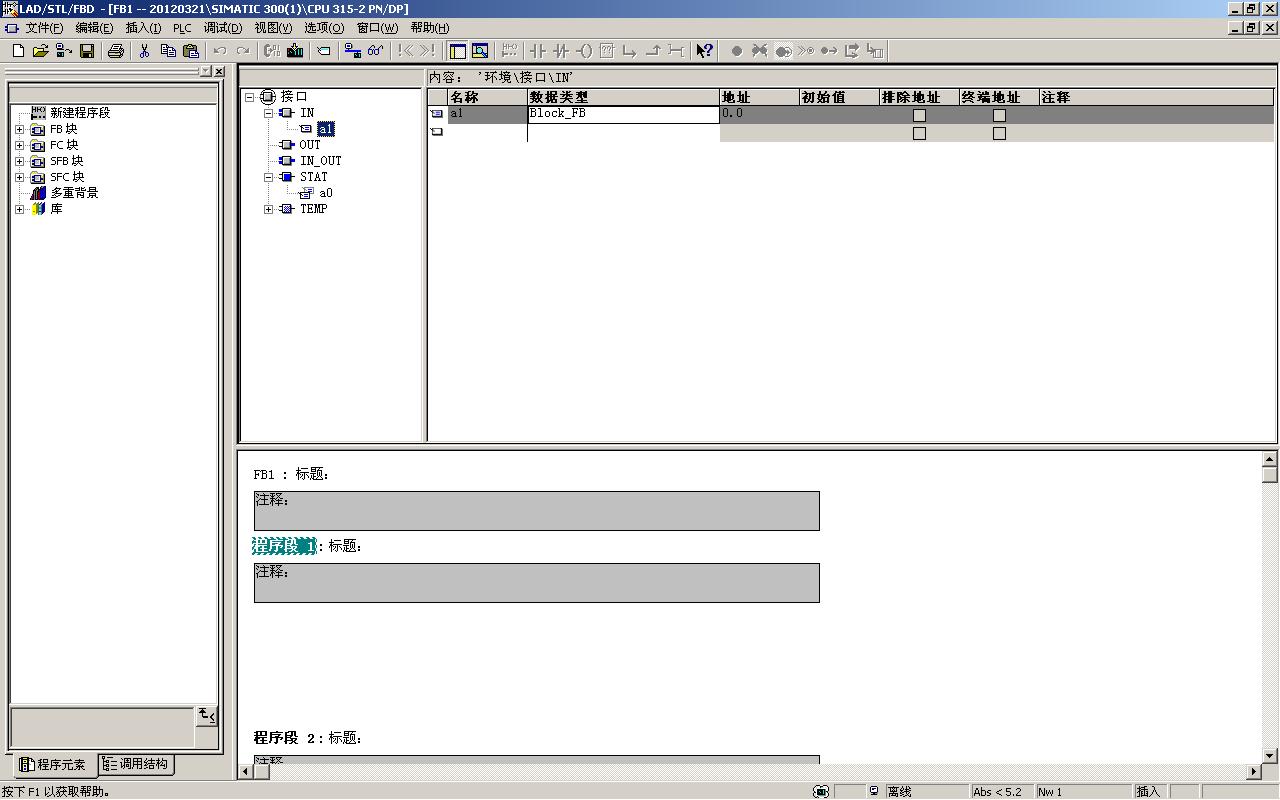Image resolution: width=1280 pixels, height=800 pixels.
Task: Open a file with the folder icon
Action: coord(41,51)
